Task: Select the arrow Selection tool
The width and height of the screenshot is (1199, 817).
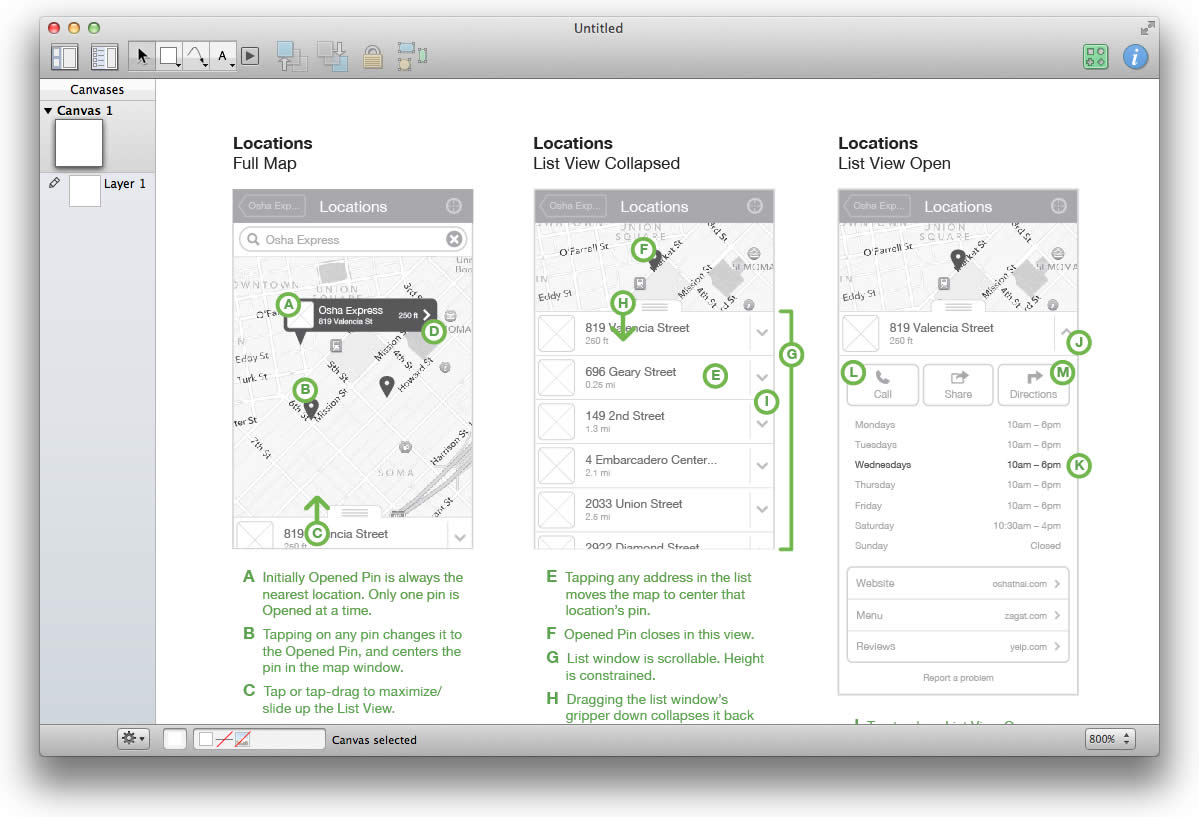Action: point(142,56)
